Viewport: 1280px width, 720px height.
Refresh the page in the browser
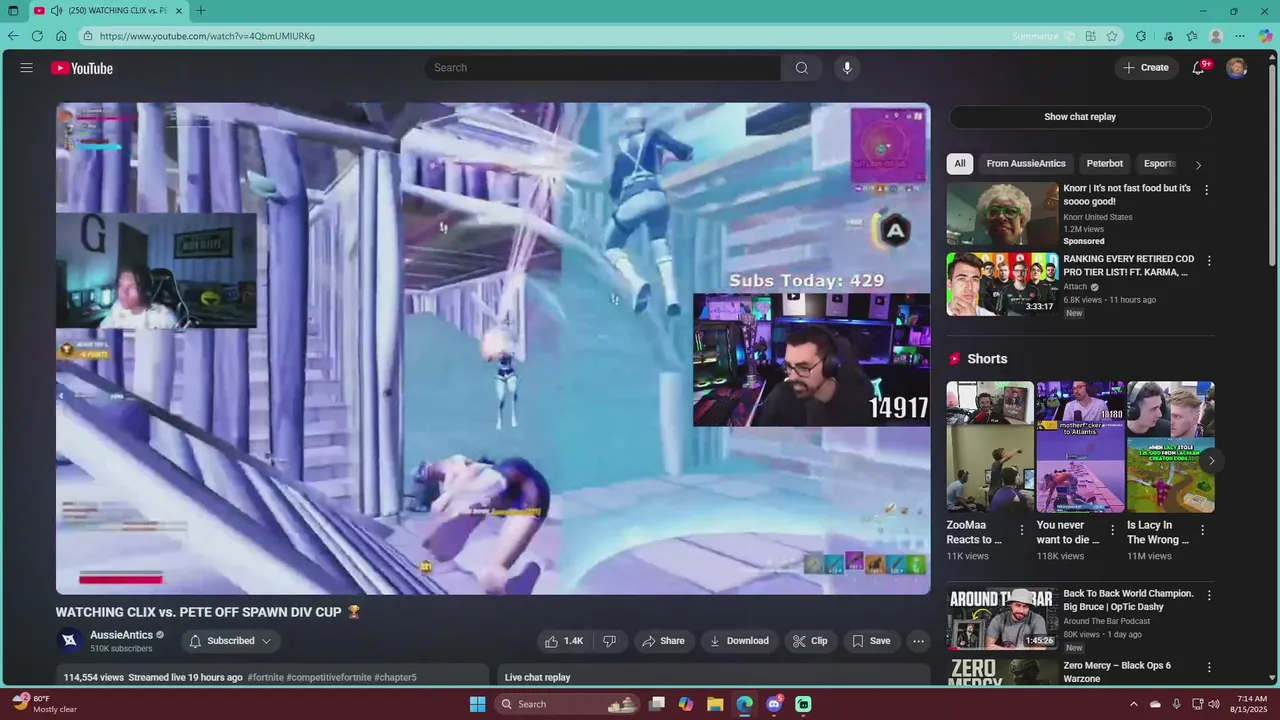pyautogui.click(x=37, y=36)
